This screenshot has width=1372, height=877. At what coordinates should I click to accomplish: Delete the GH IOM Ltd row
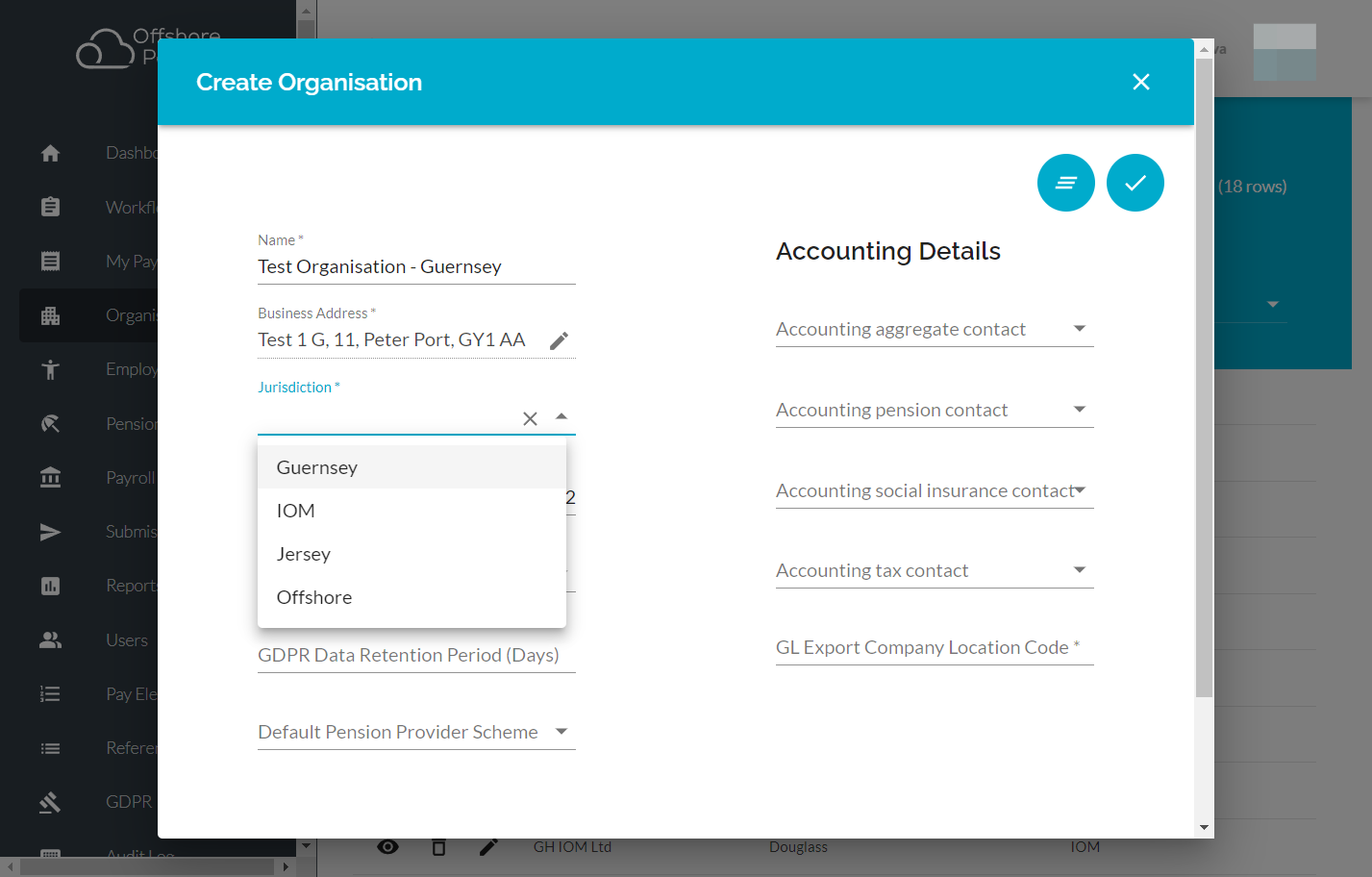[x=438, y=846]
